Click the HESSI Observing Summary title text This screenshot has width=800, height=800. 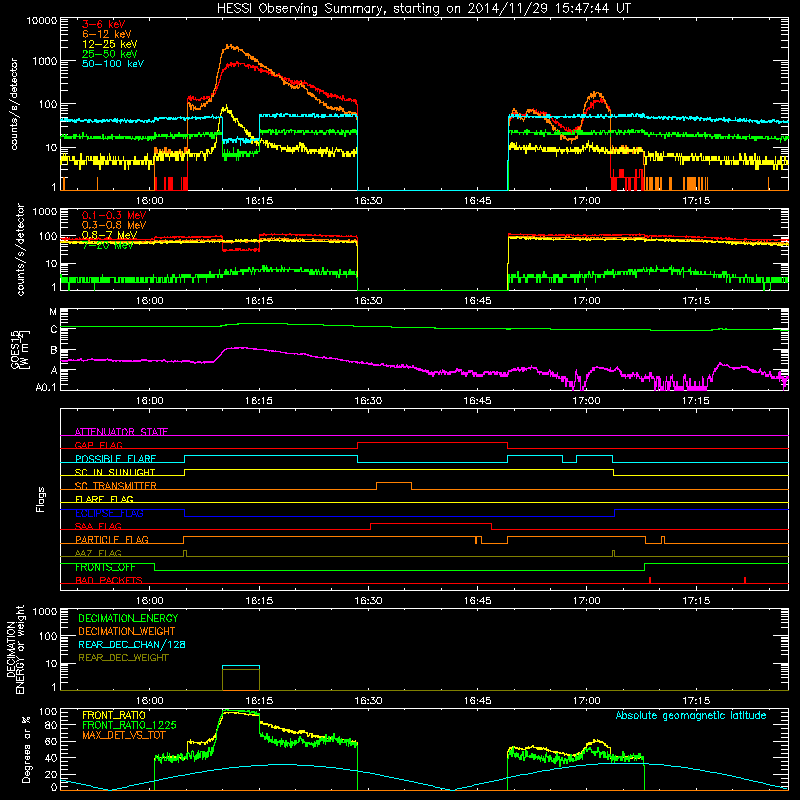pyautogui.click(x=424, y=9)
